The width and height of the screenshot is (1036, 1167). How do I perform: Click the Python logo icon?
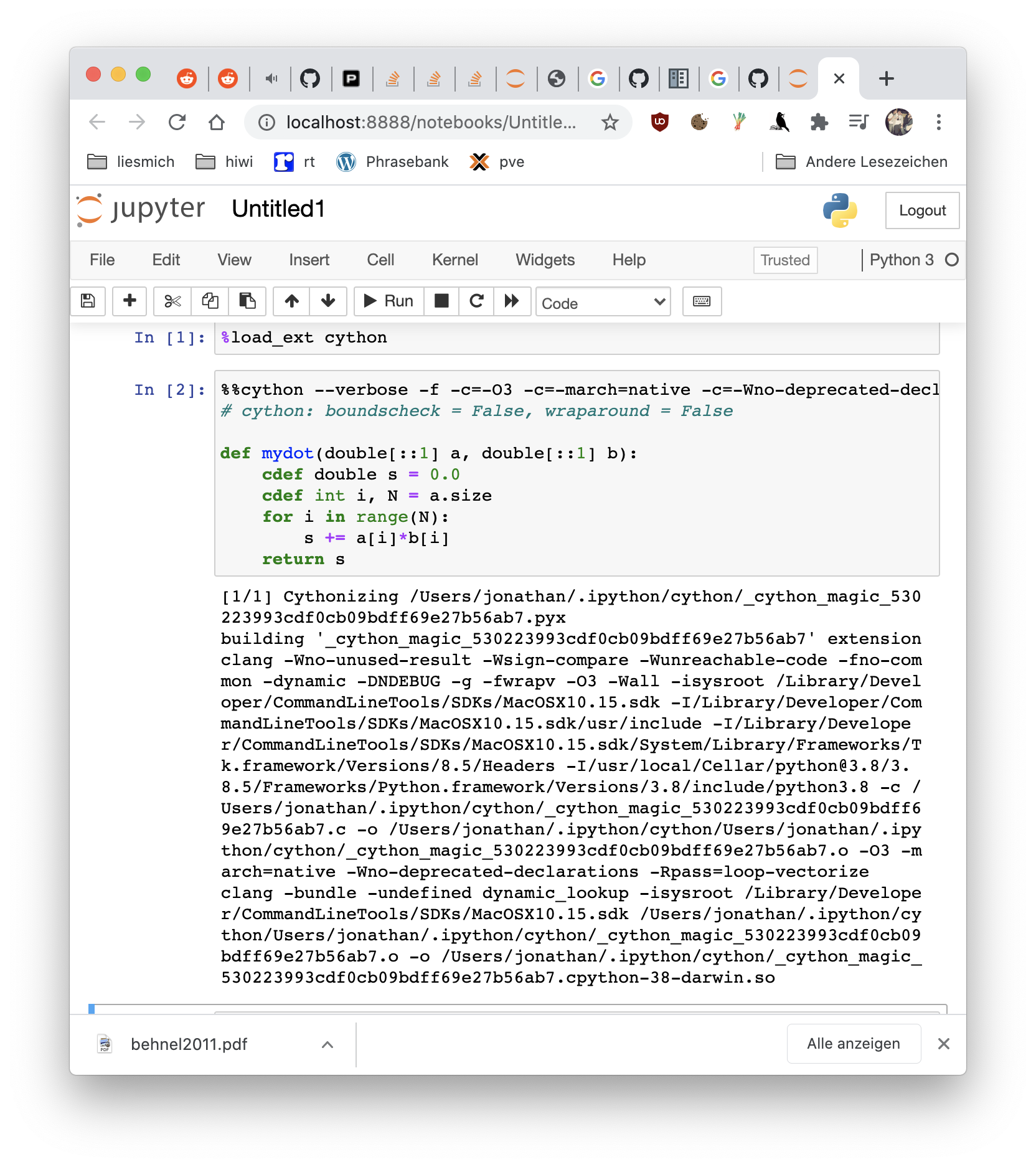[840, 210]
